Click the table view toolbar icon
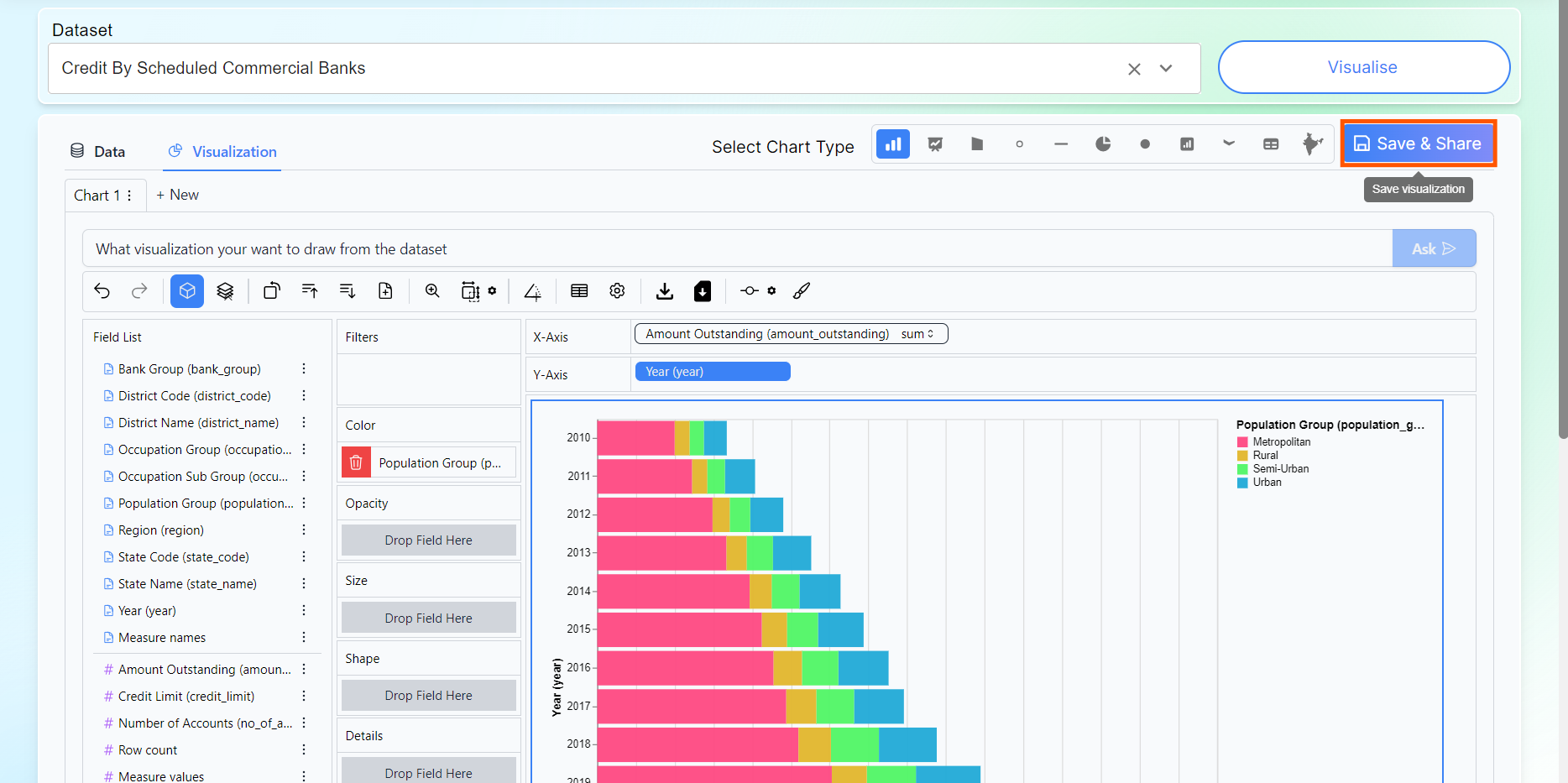 click(579, 291)
